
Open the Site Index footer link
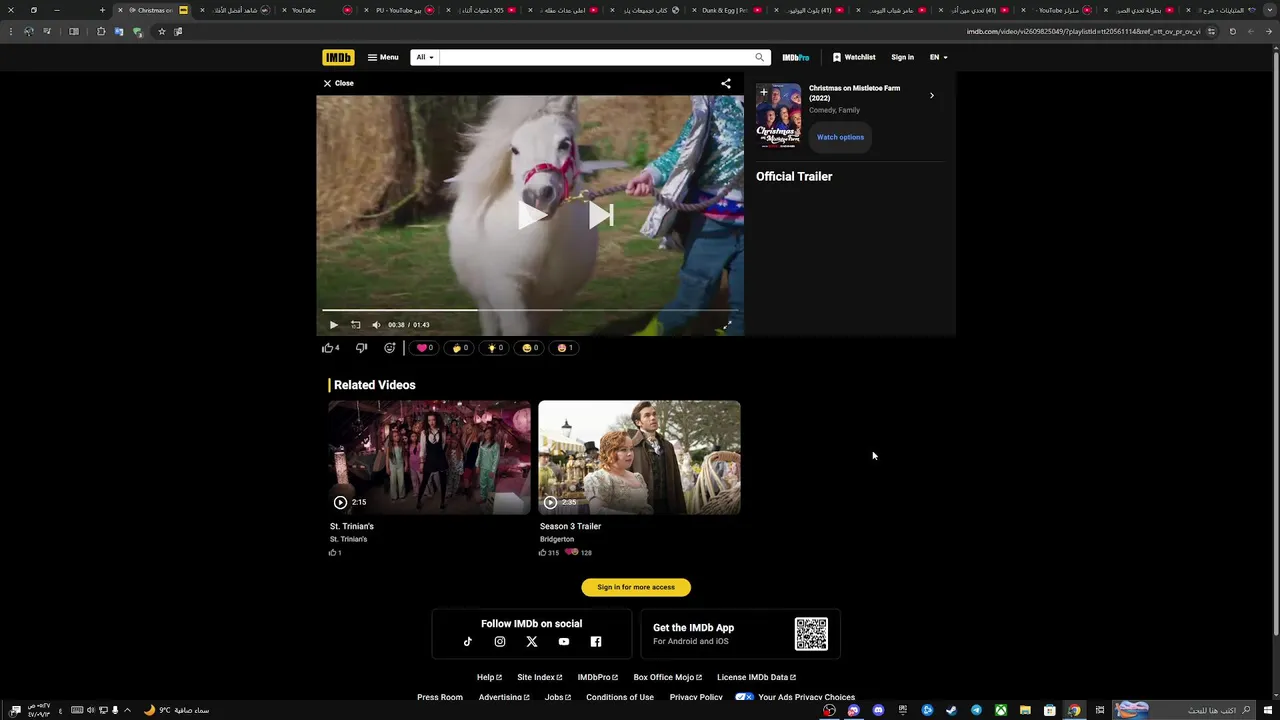[x=539, y=677]
